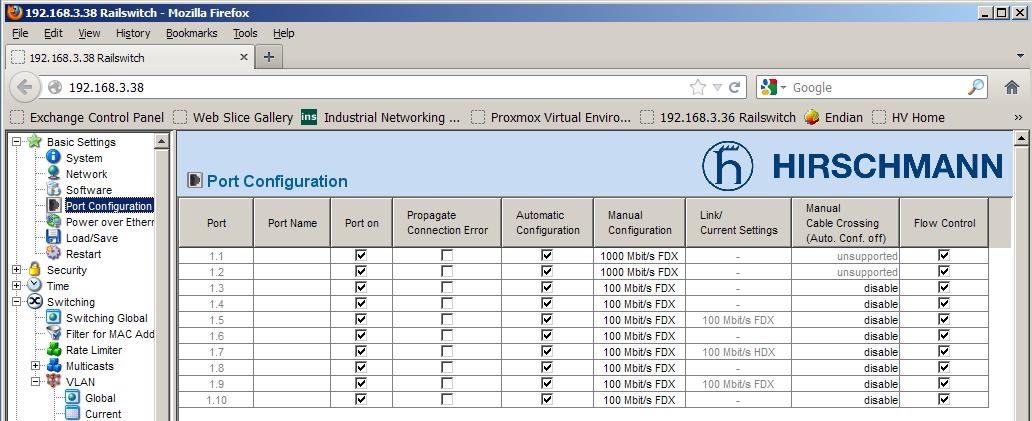This screenshot has width=1032, height=421.
Task: Click the Rate Limiter icon
Action: point(54,350)
